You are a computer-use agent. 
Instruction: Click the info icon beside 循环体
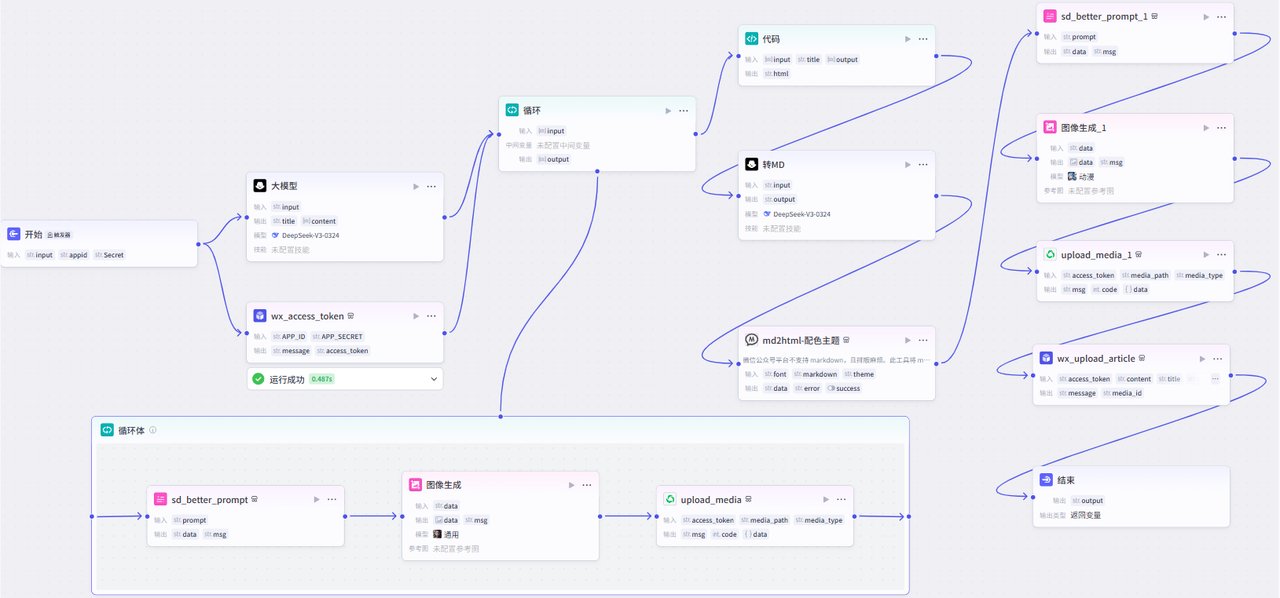pyautogui.click(x=153, y=430)
